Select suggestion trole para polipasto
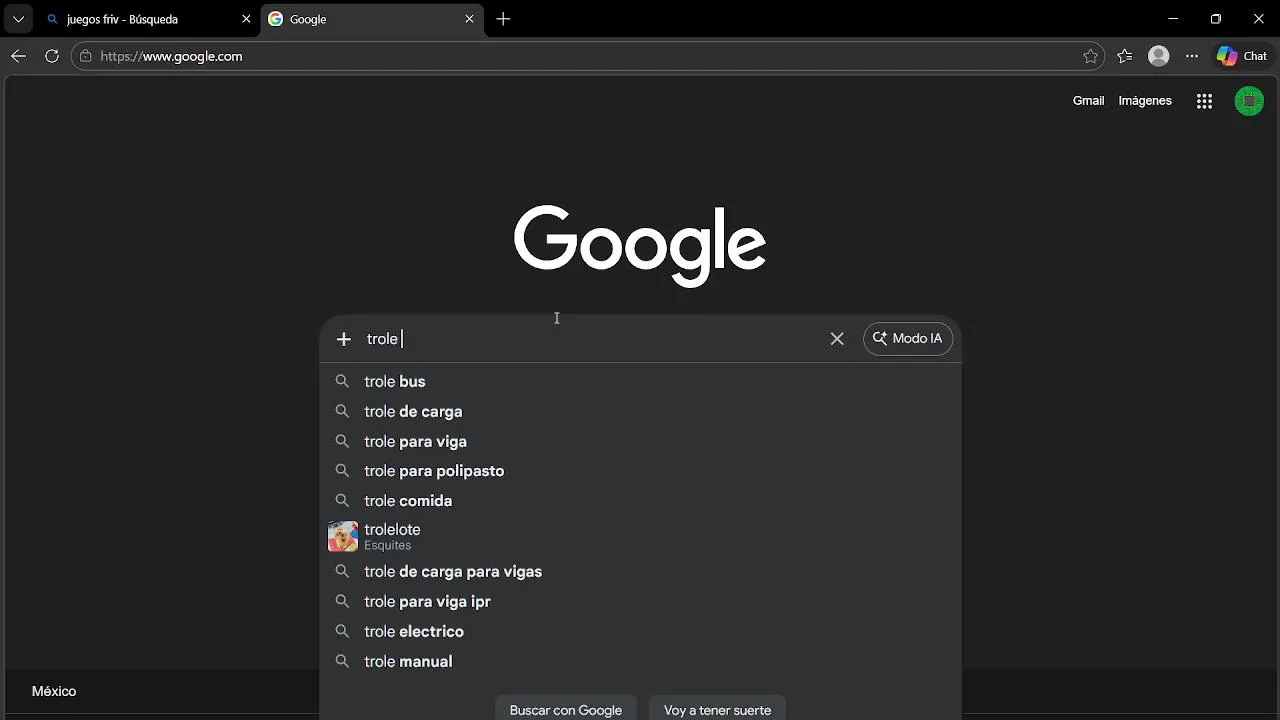The width and height of the screenshot is (1280, 720). pyautogui.click(x=640, y=471)
